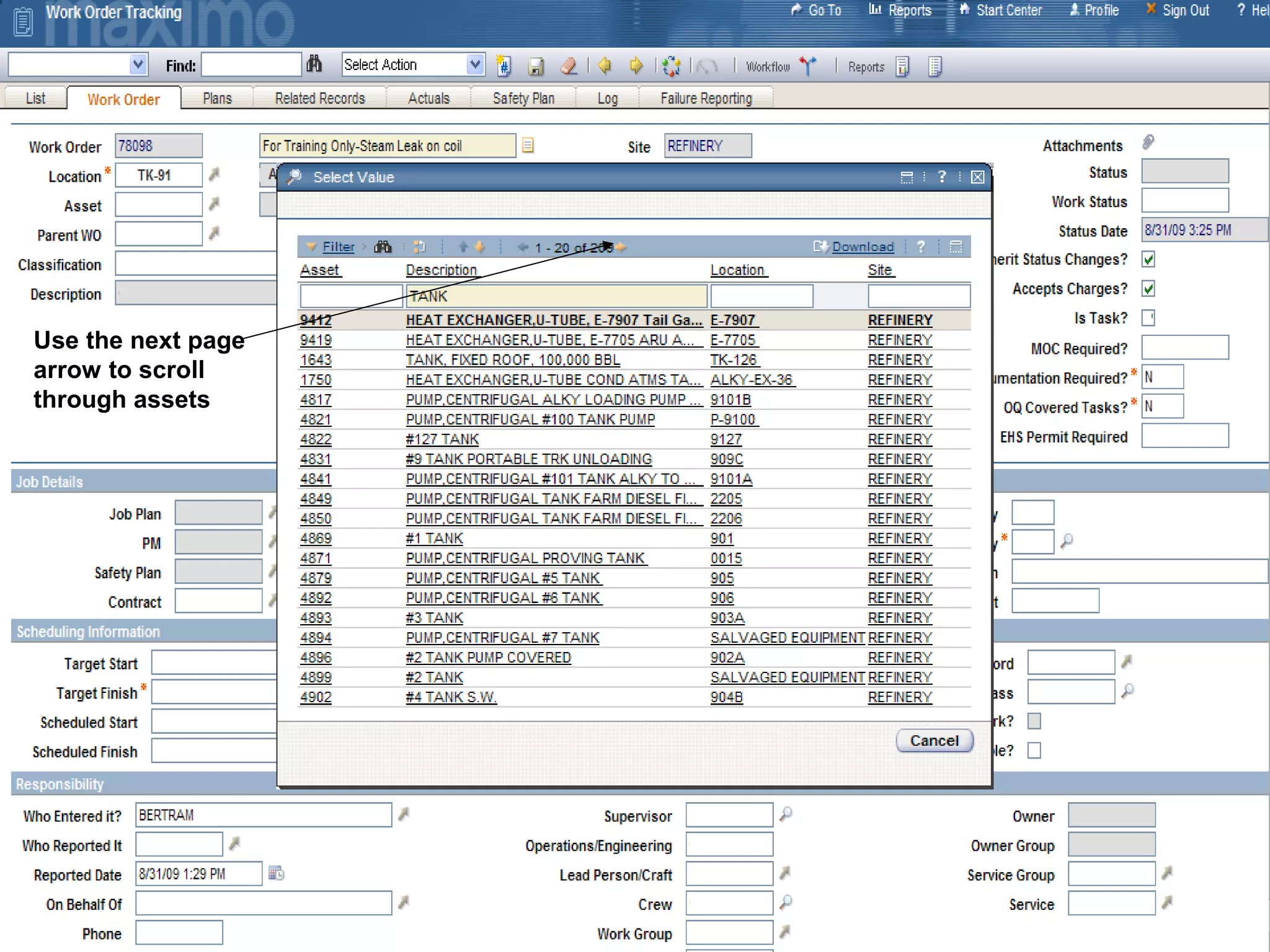
Task: Open Asset detail menu arrow
Action: pyautogui.click(x=215, y=204)
